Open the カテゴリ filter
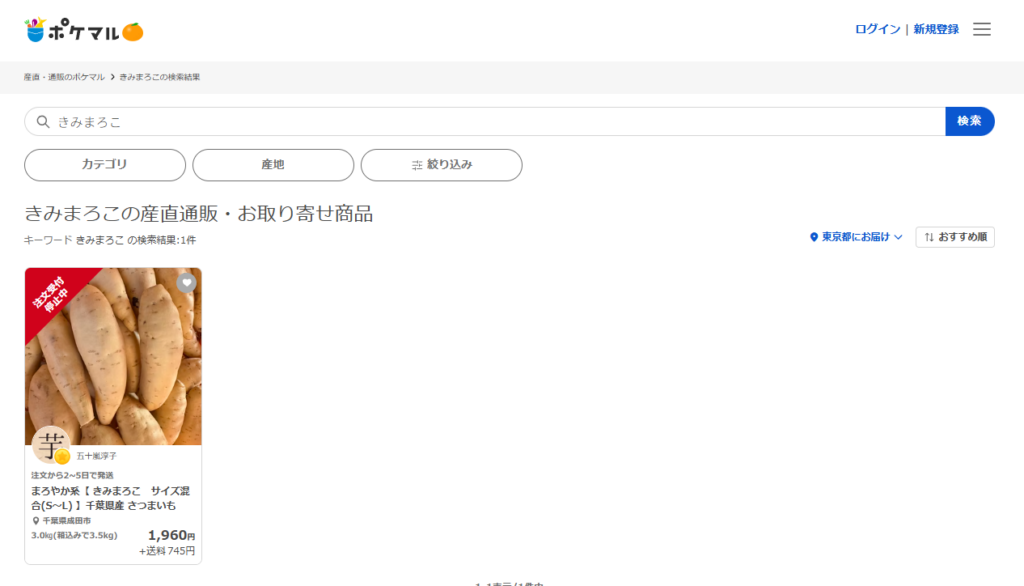Viewport: 1024px width, 586px height. tap(105, 165)
